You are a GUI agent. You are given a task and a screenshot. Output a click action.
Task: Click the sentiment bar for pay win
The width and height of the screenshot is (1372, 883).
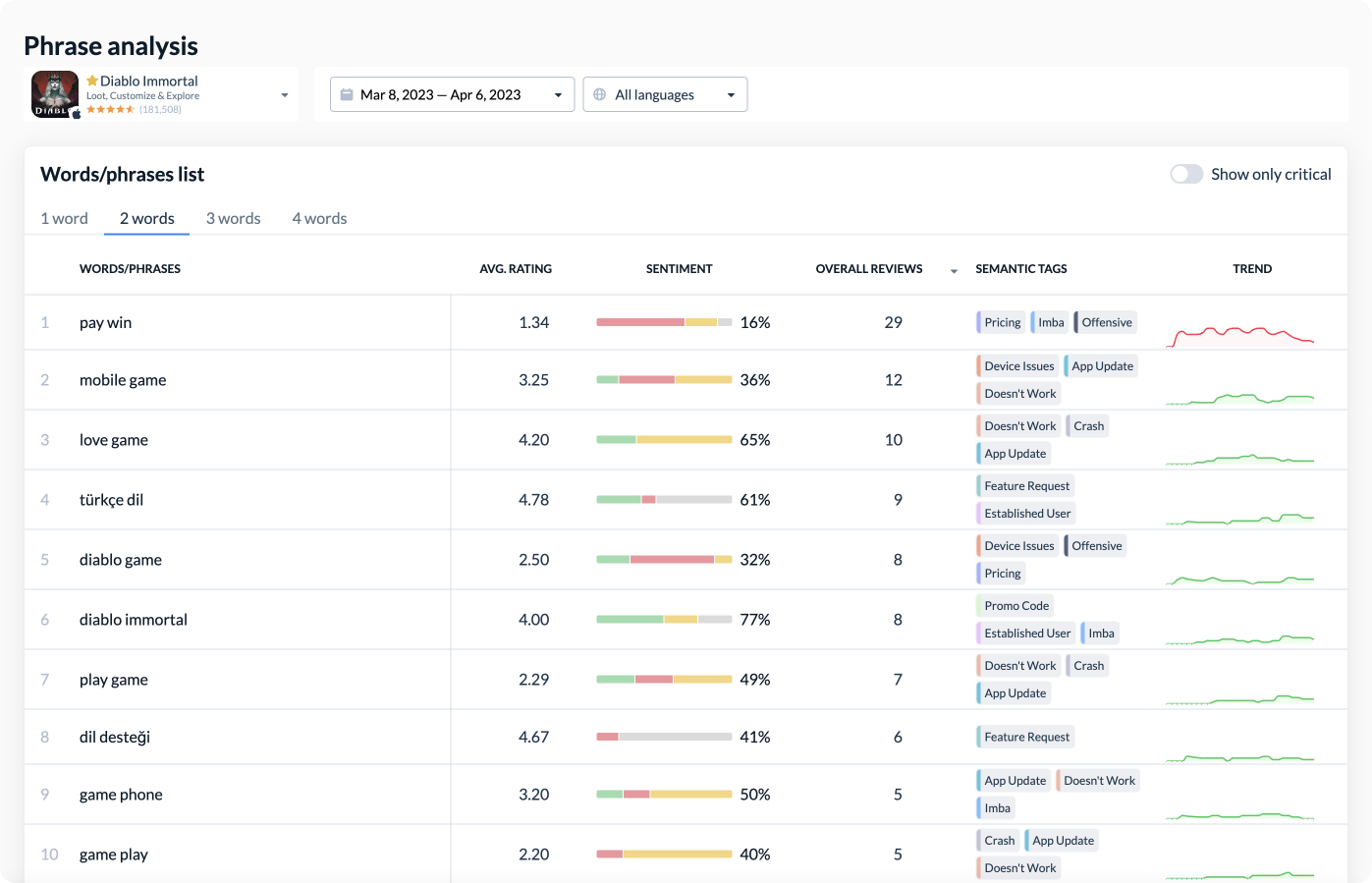(x=663, y=321)
